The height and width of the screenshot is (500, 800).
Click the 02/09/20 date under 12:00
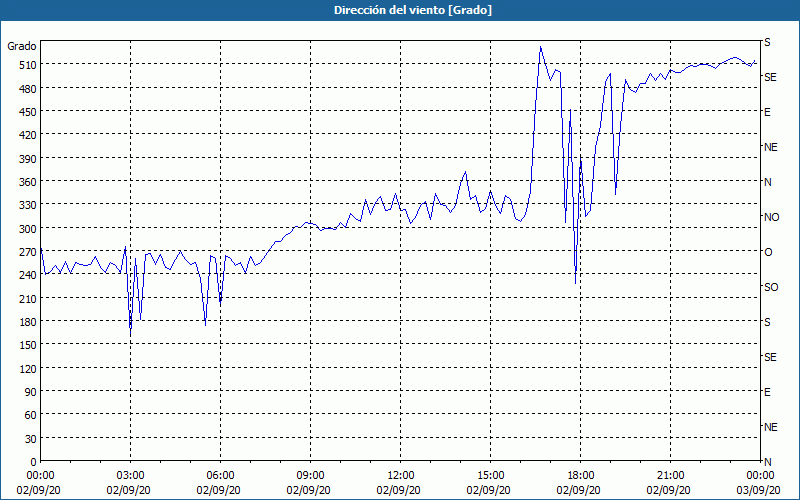coord(398,490)
